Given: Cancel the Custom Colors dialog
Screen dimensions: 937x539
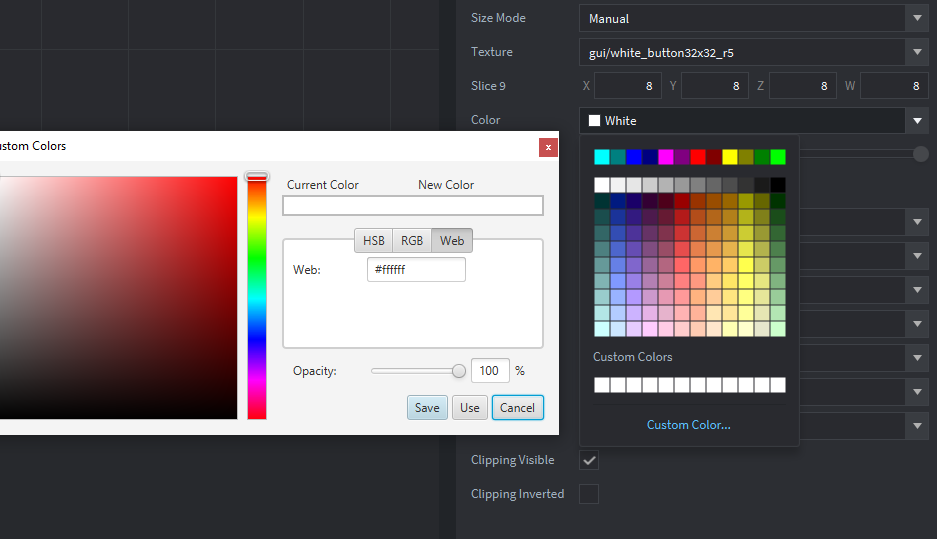Looking at the screenshot, I should (518, 408).
